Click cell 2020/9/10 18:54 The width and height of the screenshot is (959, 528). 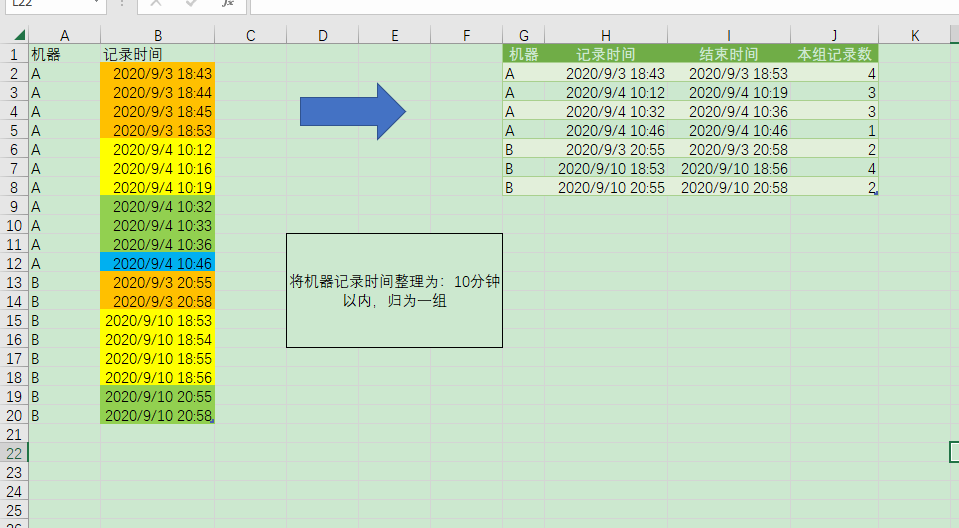click(x=158, y=339)
